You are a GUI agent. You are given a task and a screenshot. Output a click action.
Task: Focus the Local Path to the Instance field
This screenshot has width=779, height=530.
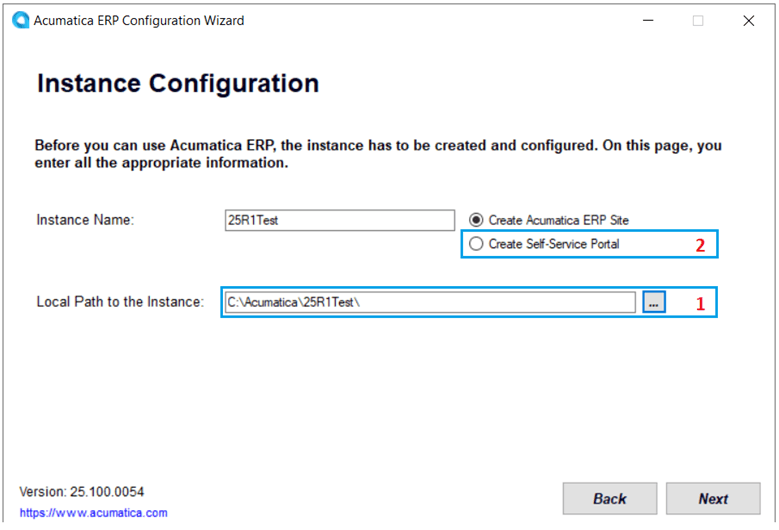tap(430, 302)
